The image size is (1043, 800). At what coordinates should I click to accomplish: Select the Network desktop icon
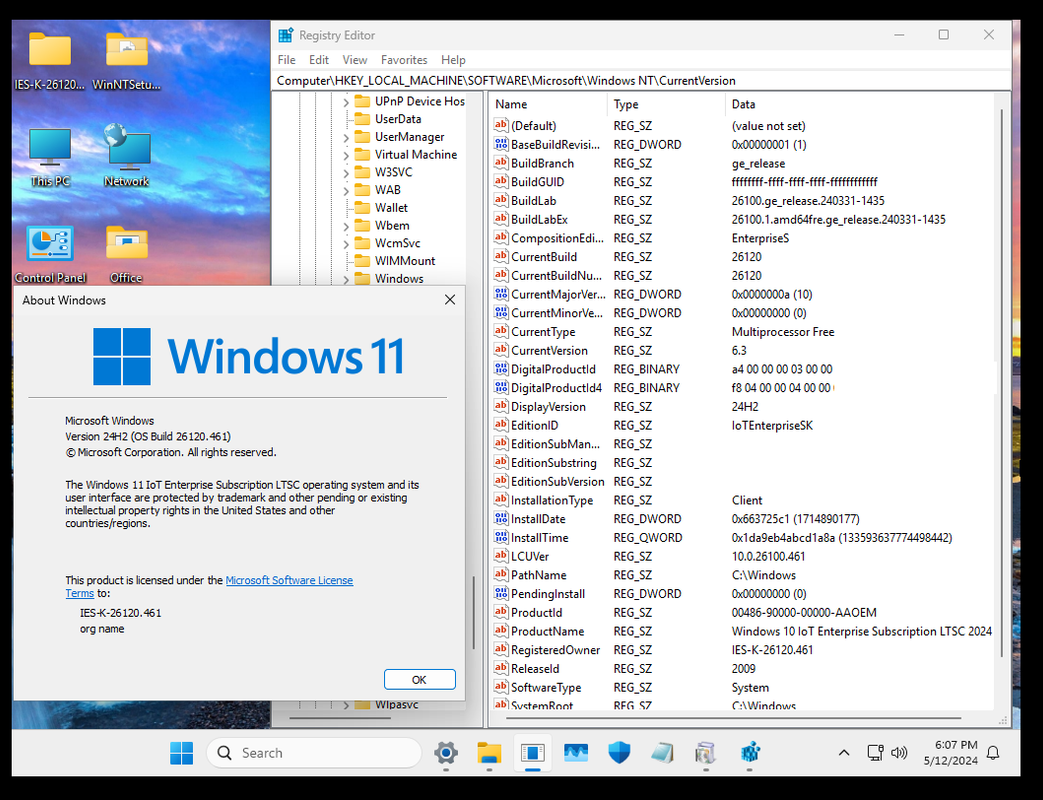[126, 157]
